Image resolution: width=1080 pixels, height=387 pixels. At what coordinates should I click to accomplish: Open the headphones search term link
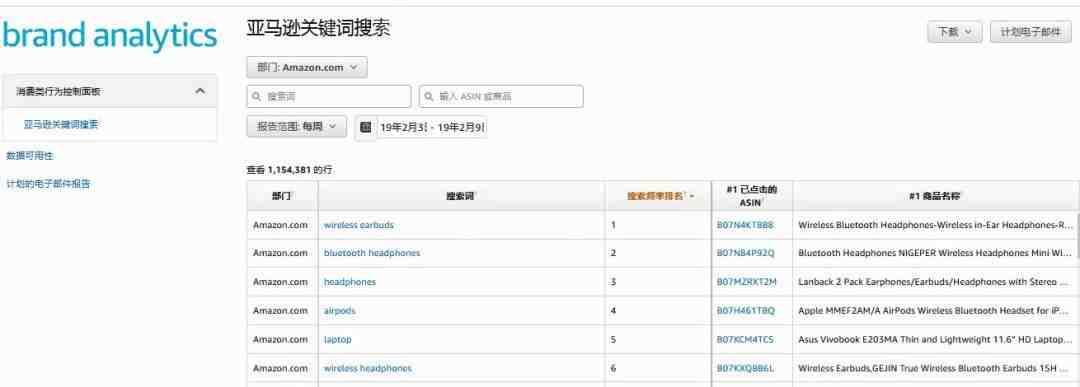pos(350,282)
